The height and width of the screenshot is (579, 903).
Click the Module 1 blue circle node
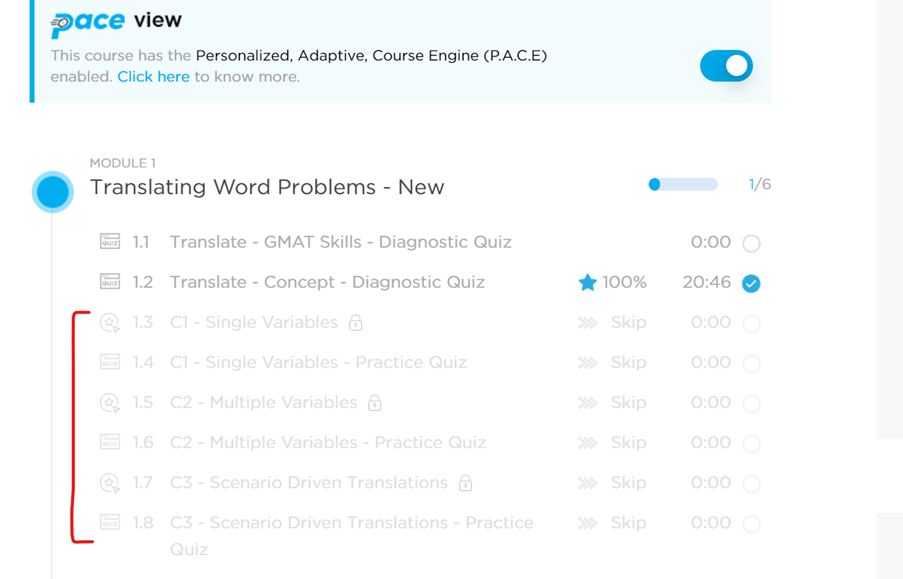pos(52,192)
